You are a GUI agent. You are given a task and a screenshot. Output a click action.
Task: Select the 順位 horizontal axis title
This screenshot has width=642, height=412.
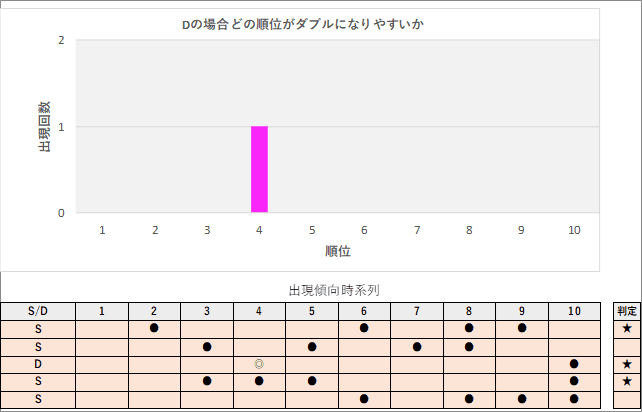(x=338, y=251)
